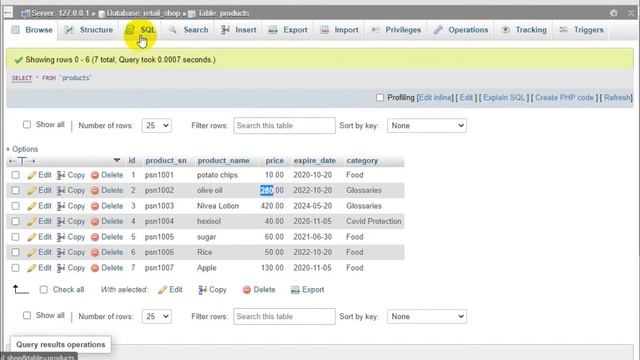Click pencil edit icon for Apple row

coord(32,268)
